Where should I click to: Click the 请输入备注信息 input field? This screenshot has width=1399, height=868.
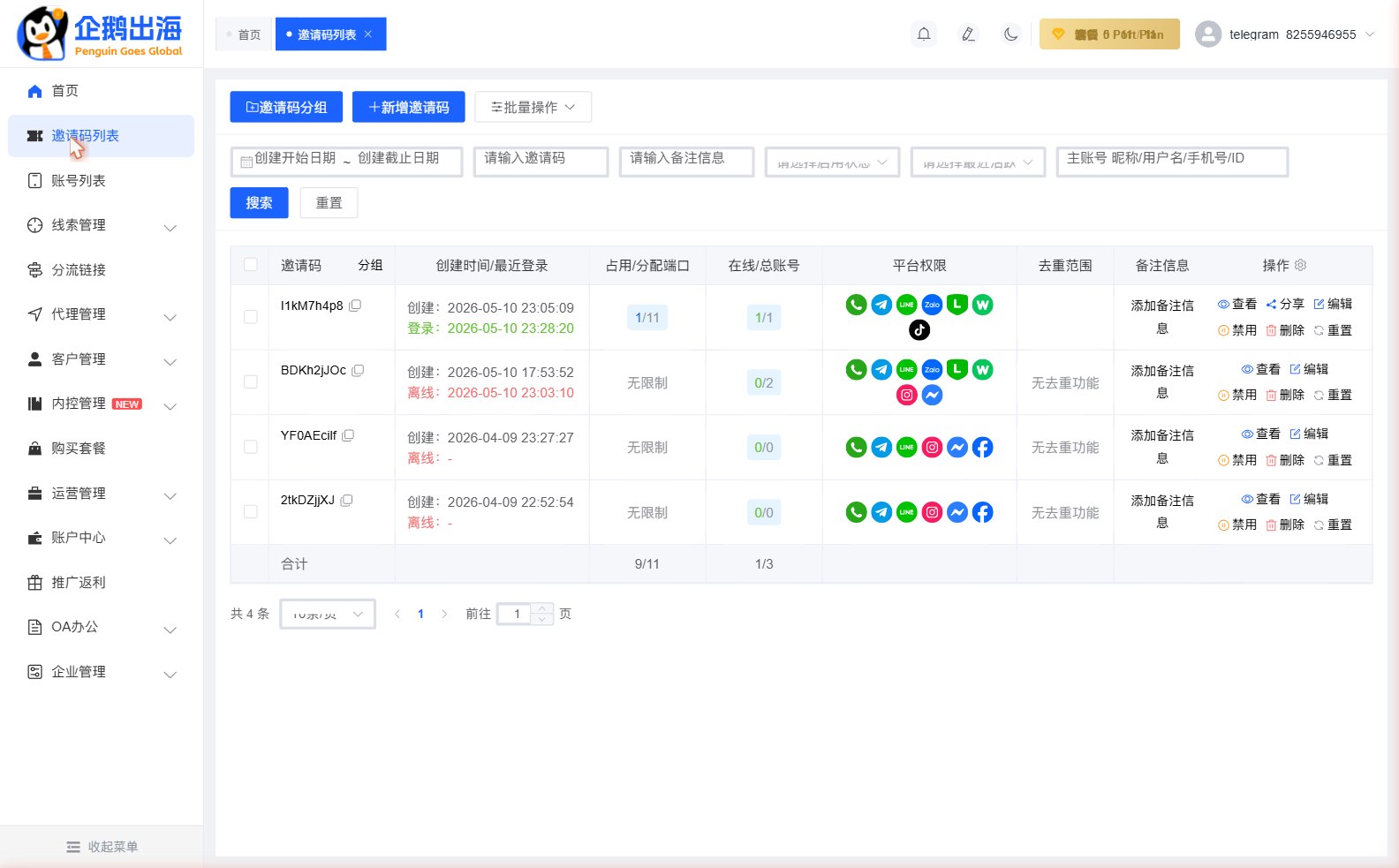(x=686, y=162)
